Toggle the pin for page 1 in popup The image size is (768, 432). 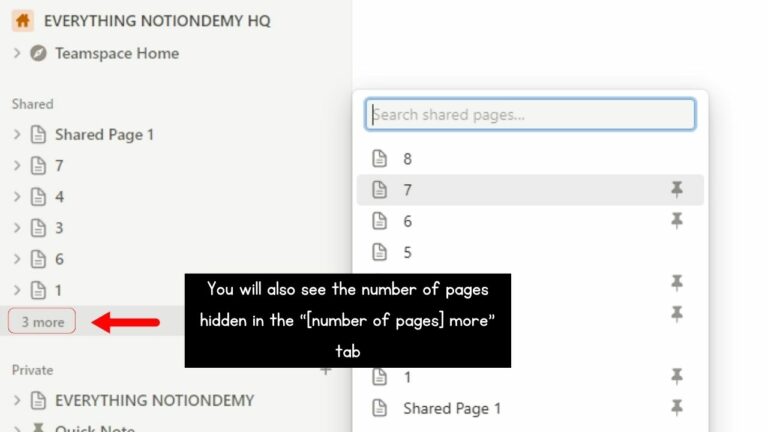(x=677, y=376)
